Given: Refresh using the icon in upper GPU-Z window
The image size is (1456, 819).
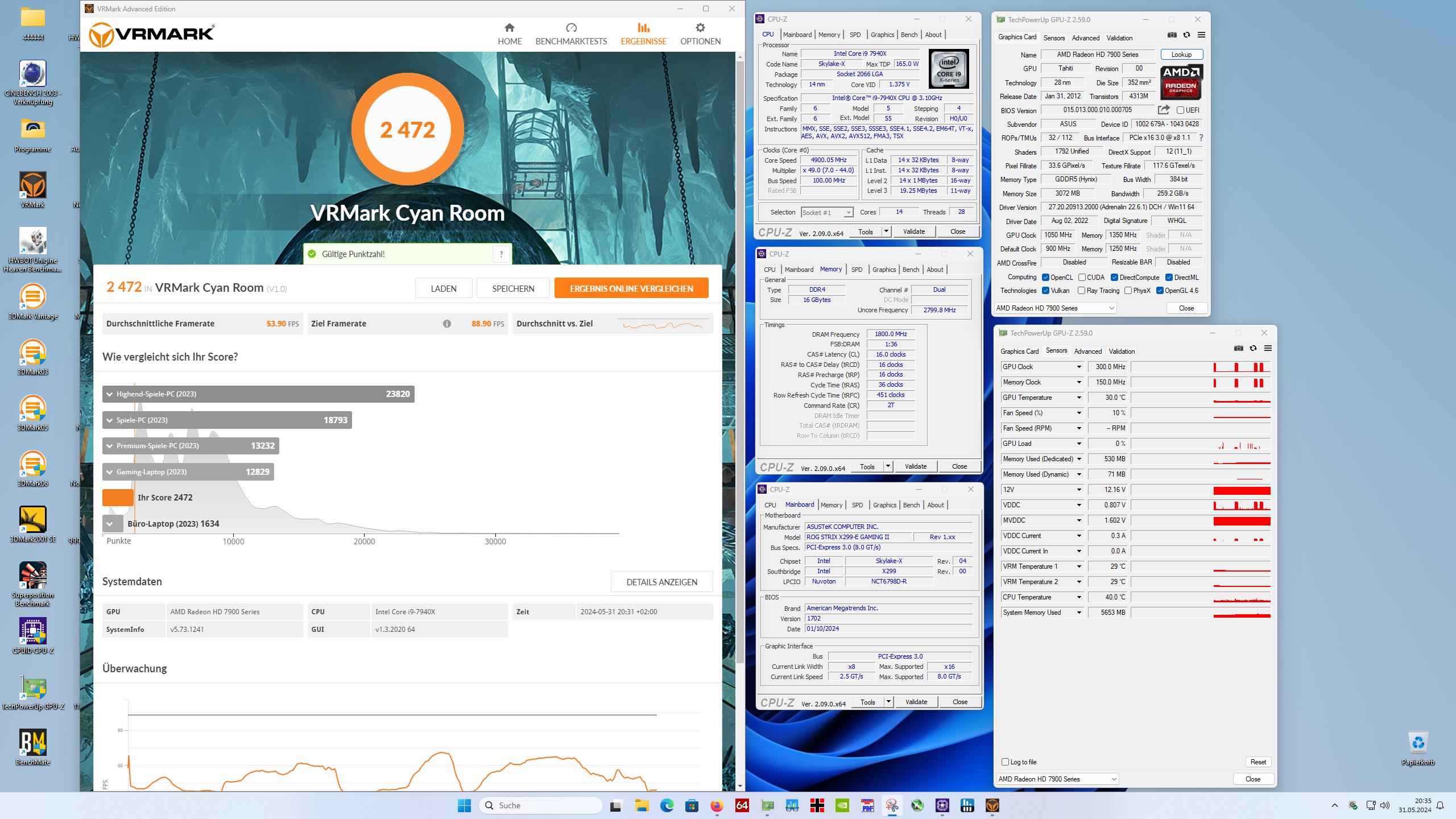Looking at the screenshot, I should click(x=1186, y=35).
